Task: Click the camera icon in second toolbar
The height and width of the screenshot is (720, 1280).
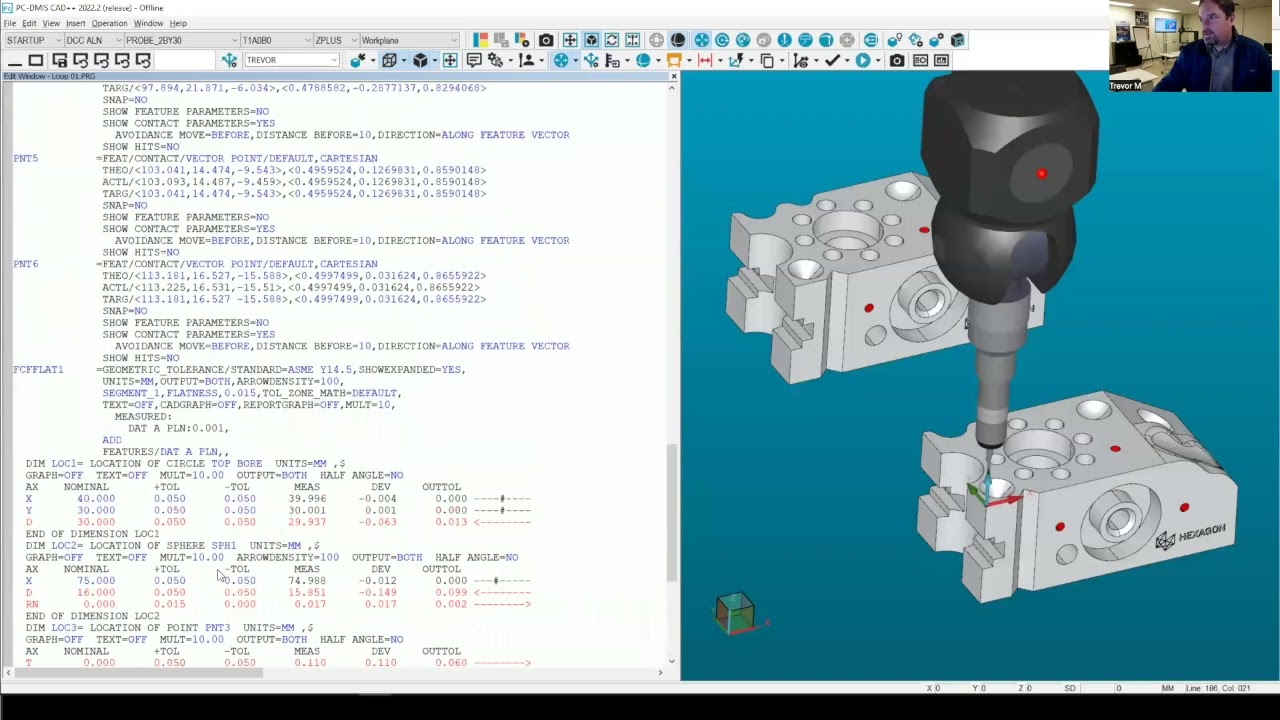Action: click(897, 60)
